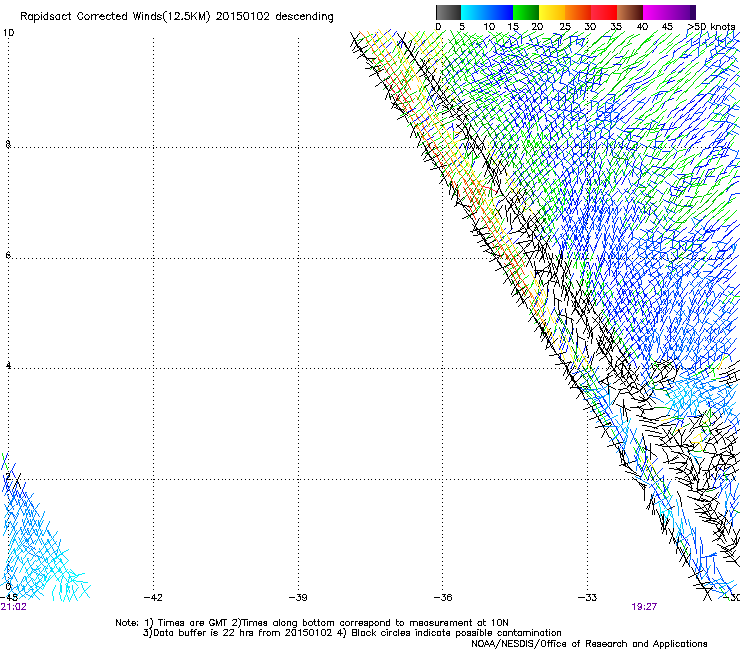Click the latitude label '6' on the axis
The width and height of the screenshot is (740, 650).
(8, 255)
